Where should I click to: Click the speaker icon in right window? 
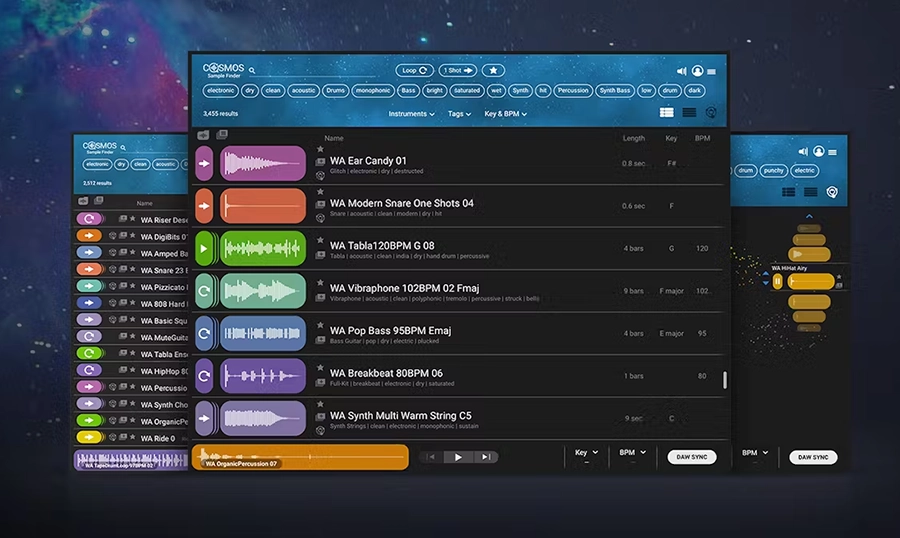(x=803, y=152)
